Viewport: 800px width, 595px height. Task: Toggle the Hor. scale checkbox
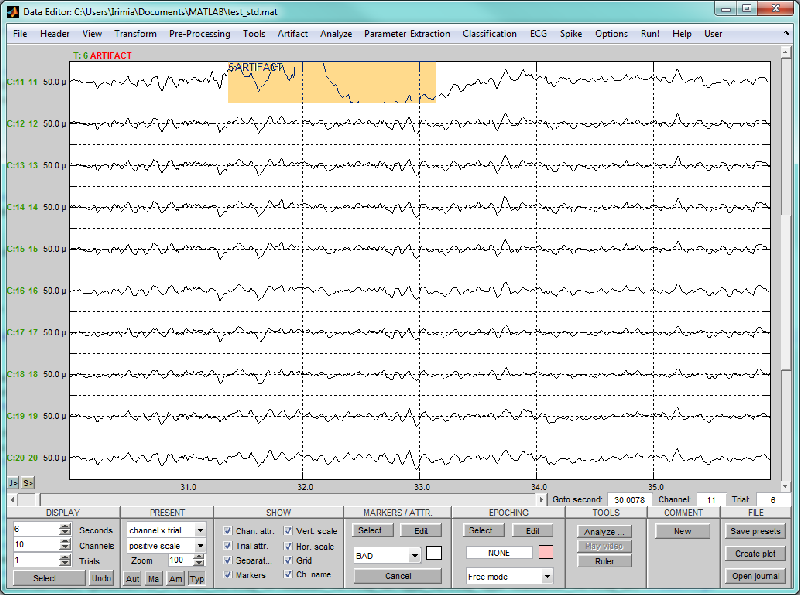pyautogui.click(x=288, y=546)
